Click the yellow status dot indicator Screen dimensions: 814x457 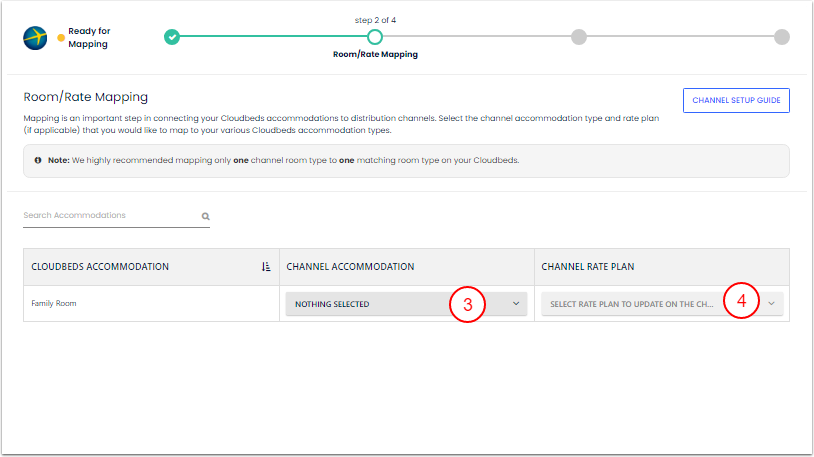[61, 38]
